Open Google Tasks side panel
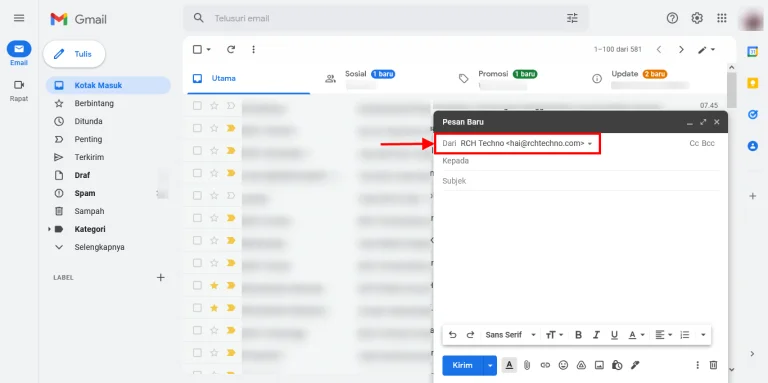 [752, 114]
